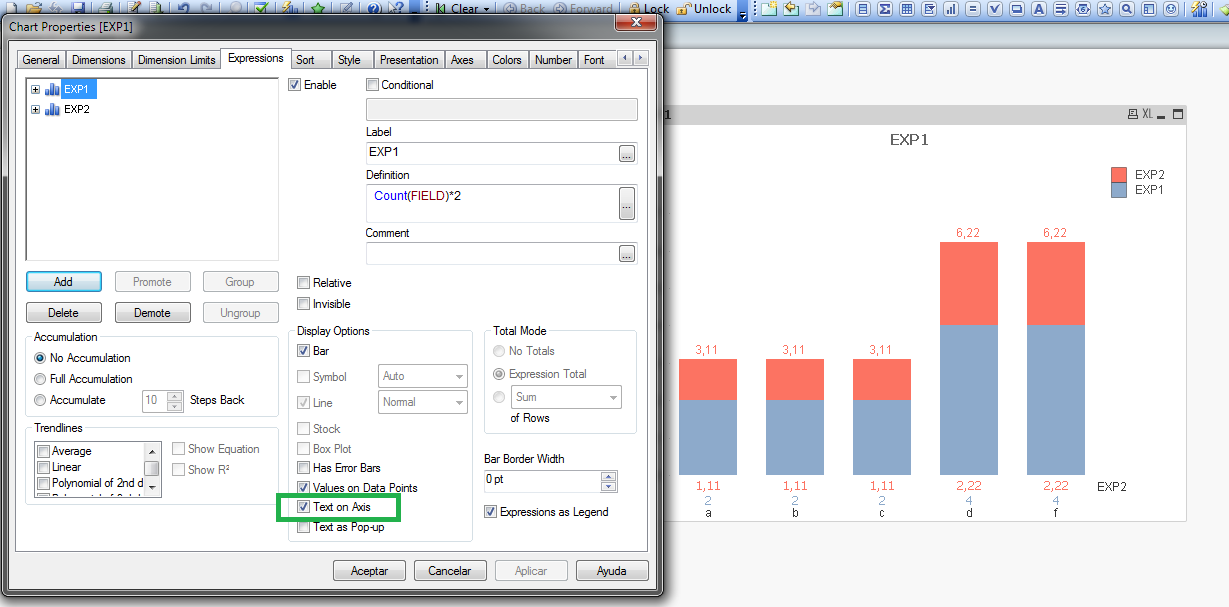1229x607 pixels.
Task: Click the Add Sheet toolbar icon
Action: tap(769, 9)
